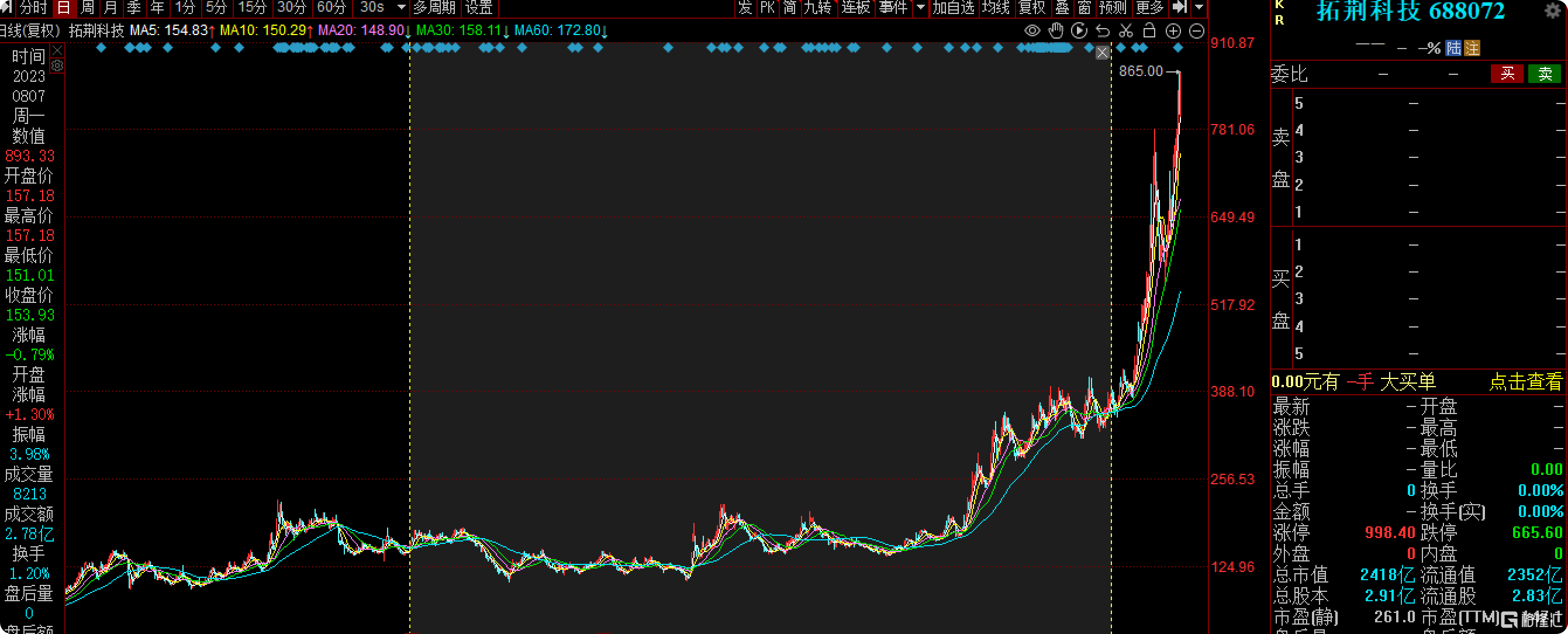This screenshot has width=1568, height=634.
Task: Click the 点击查看 link for large orders
Action: click(1525, 382)
